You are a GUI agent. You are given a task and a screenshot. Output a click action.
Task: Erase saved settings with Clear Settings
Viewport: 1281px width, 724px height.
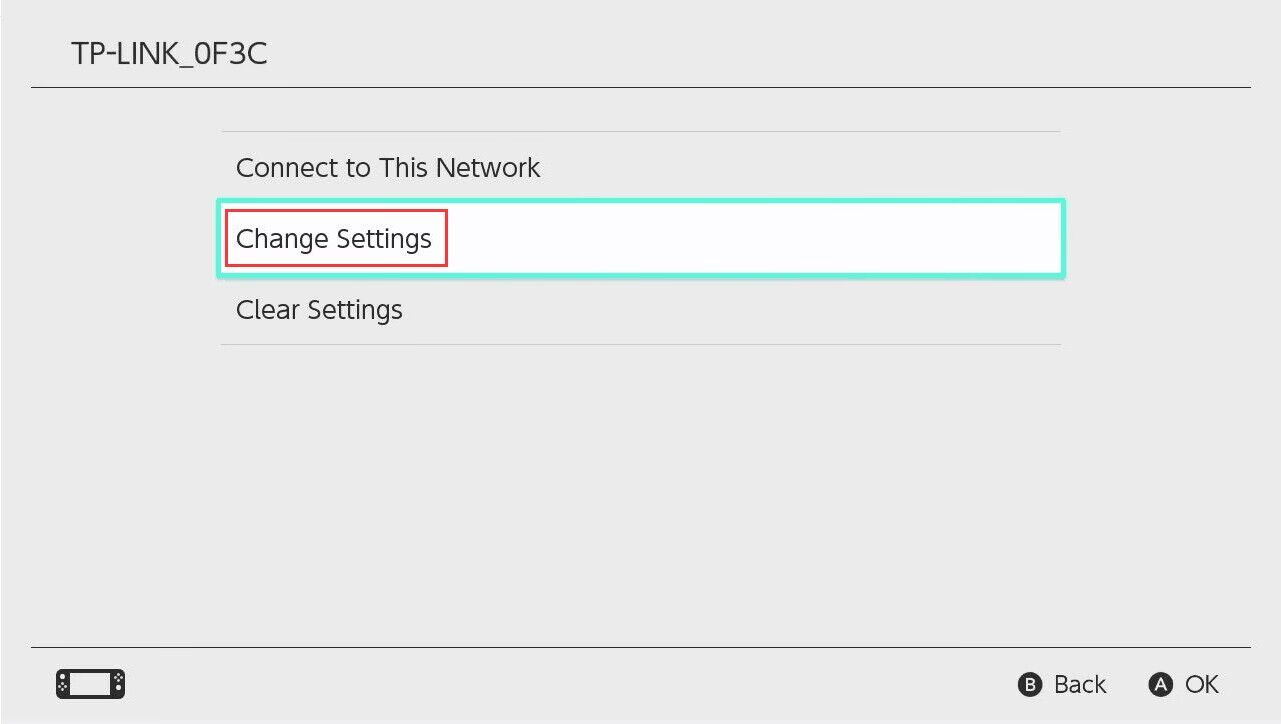(x=319, y=310)
